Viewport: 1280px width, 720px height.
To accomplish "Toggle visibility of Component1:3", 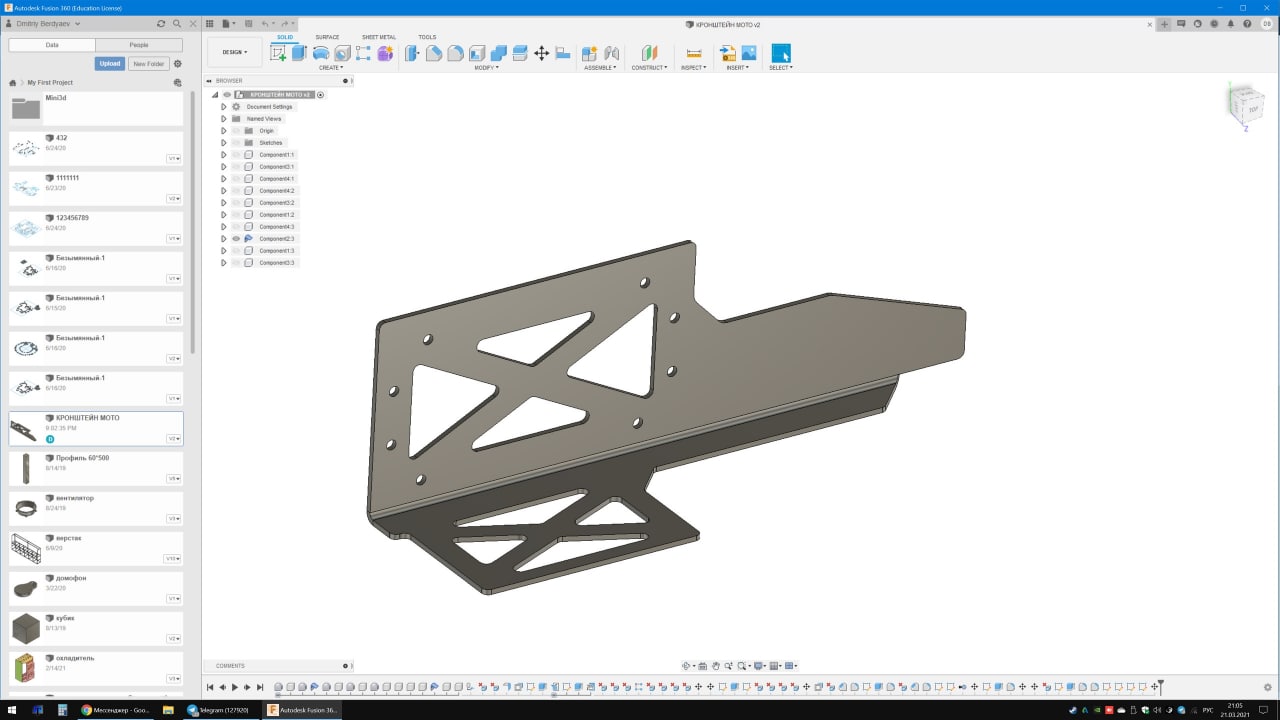I will coord(236,251).
